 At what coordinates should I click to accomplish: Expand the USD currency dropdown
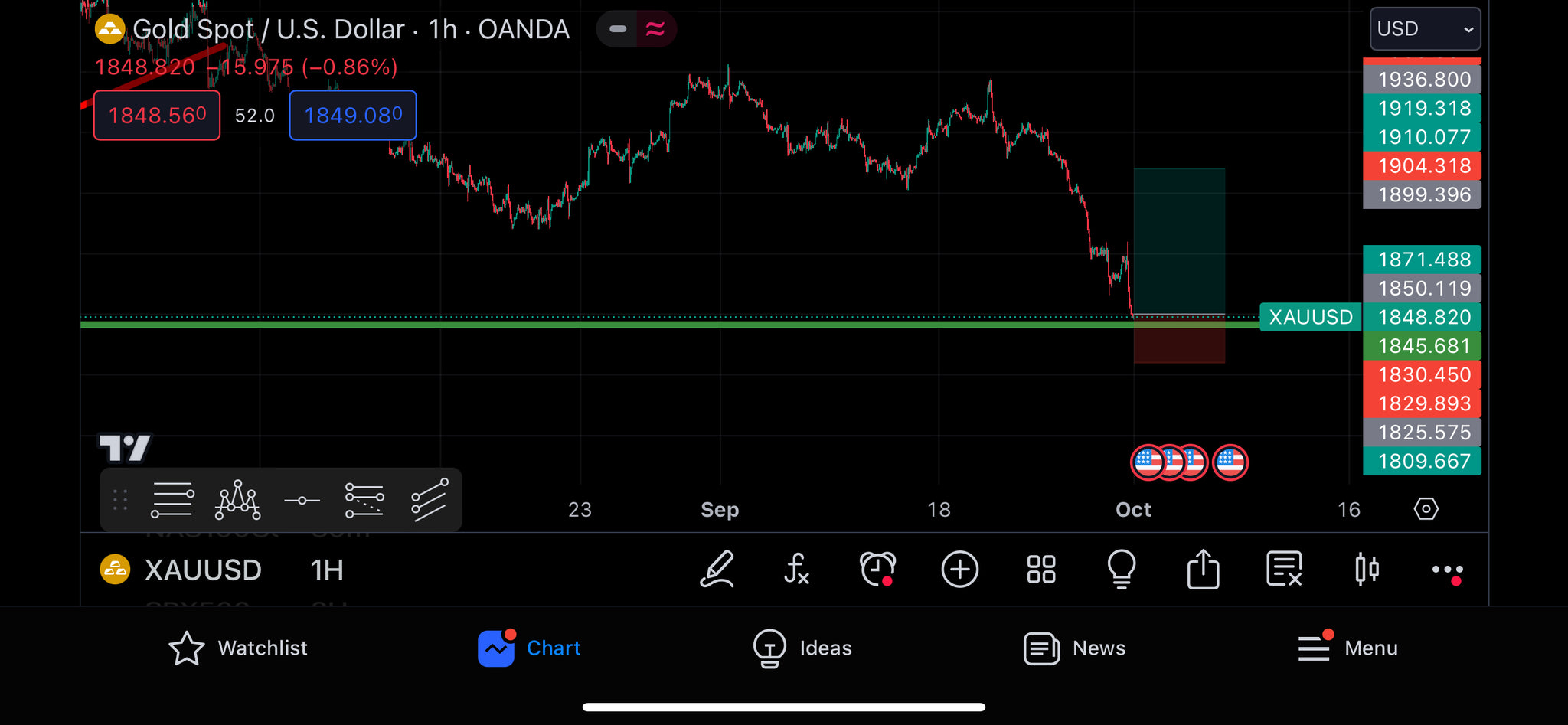[x=1425, y=29]
